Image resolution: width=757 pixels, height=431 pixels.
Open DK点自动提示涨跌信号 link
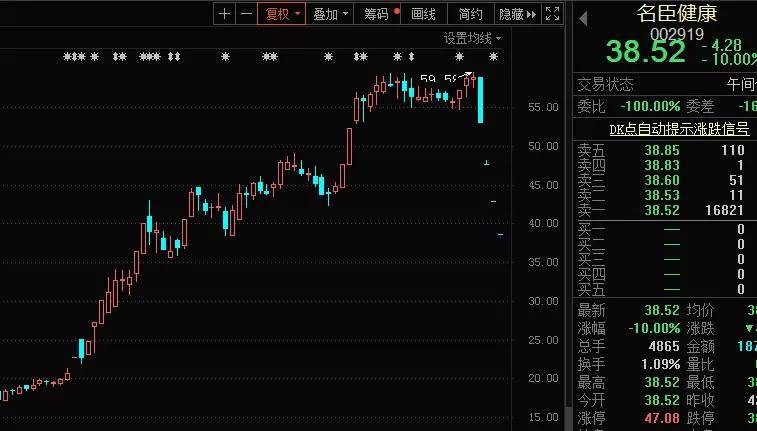tap(679, 129)
